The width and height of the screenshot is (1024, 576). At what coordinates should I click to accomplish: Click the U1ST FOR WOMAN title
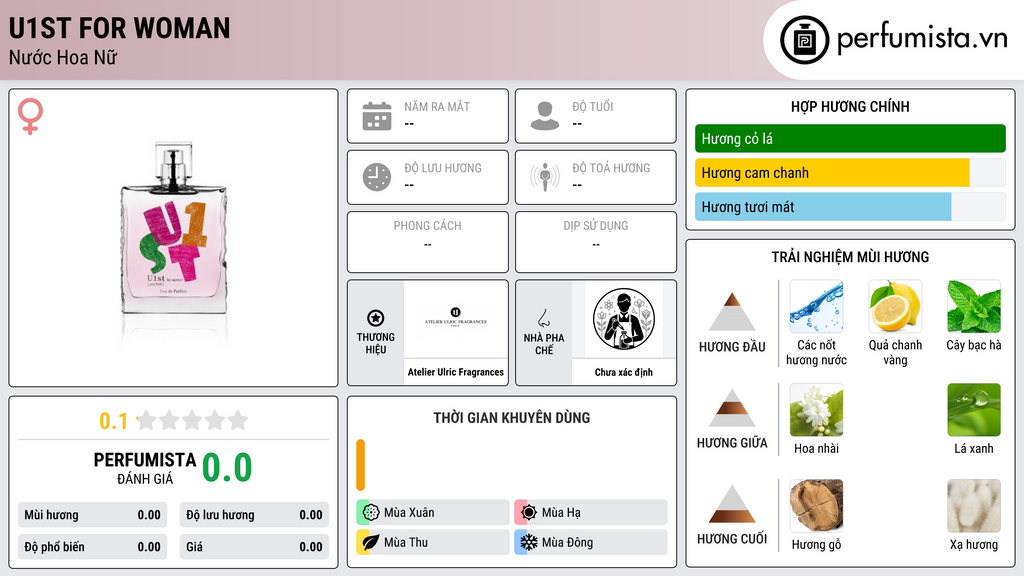pyautogui.click(x=120, y=28)
